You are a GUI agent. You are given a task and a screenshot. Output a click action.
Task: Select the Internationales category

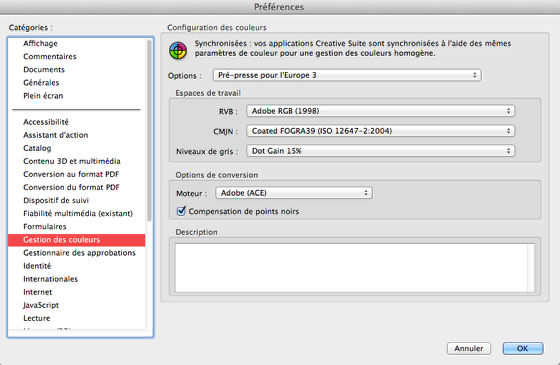(76, 279)
